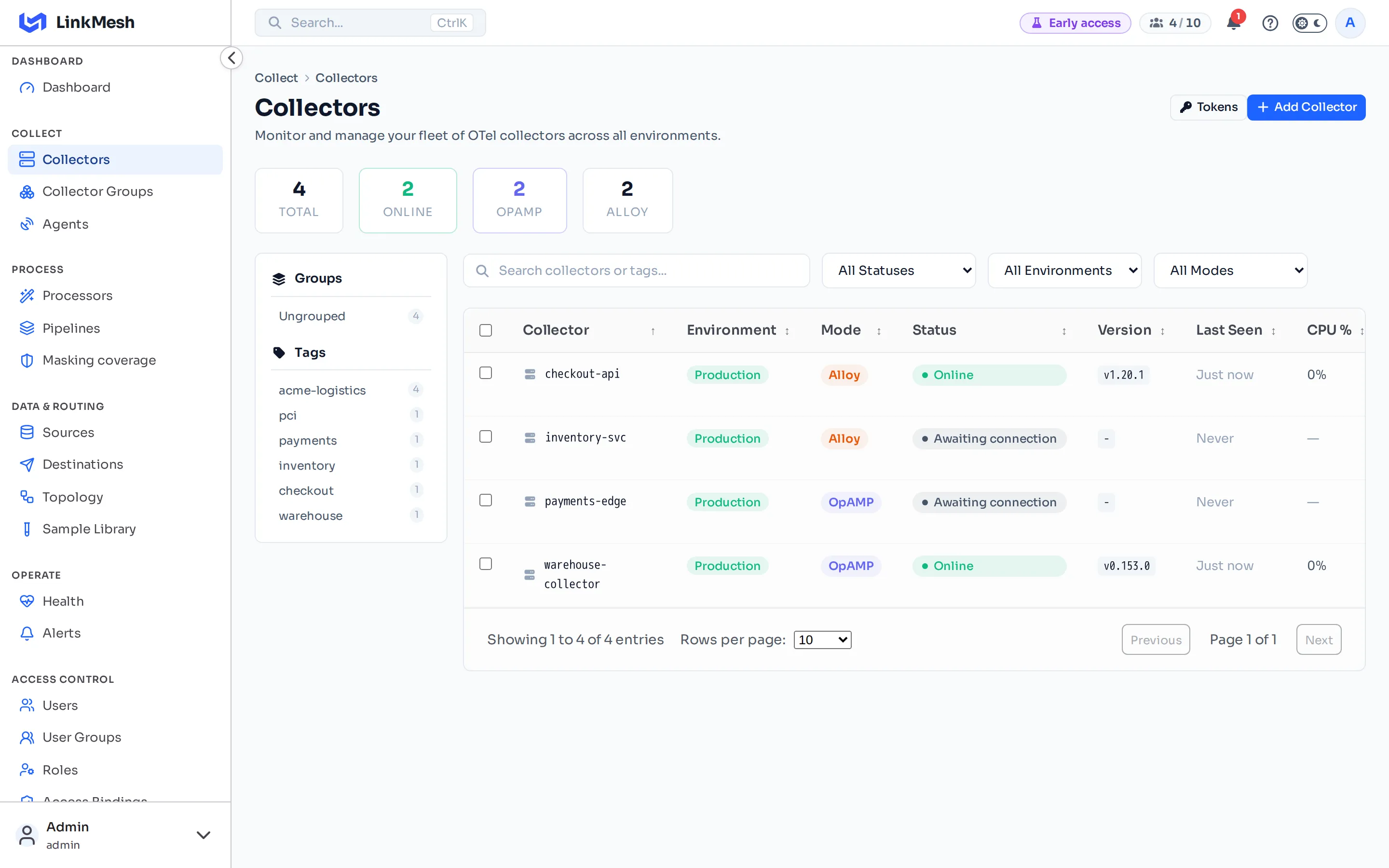Open the All Statuses dropdown
The image size is (1389, 868).
pos(898,271)
